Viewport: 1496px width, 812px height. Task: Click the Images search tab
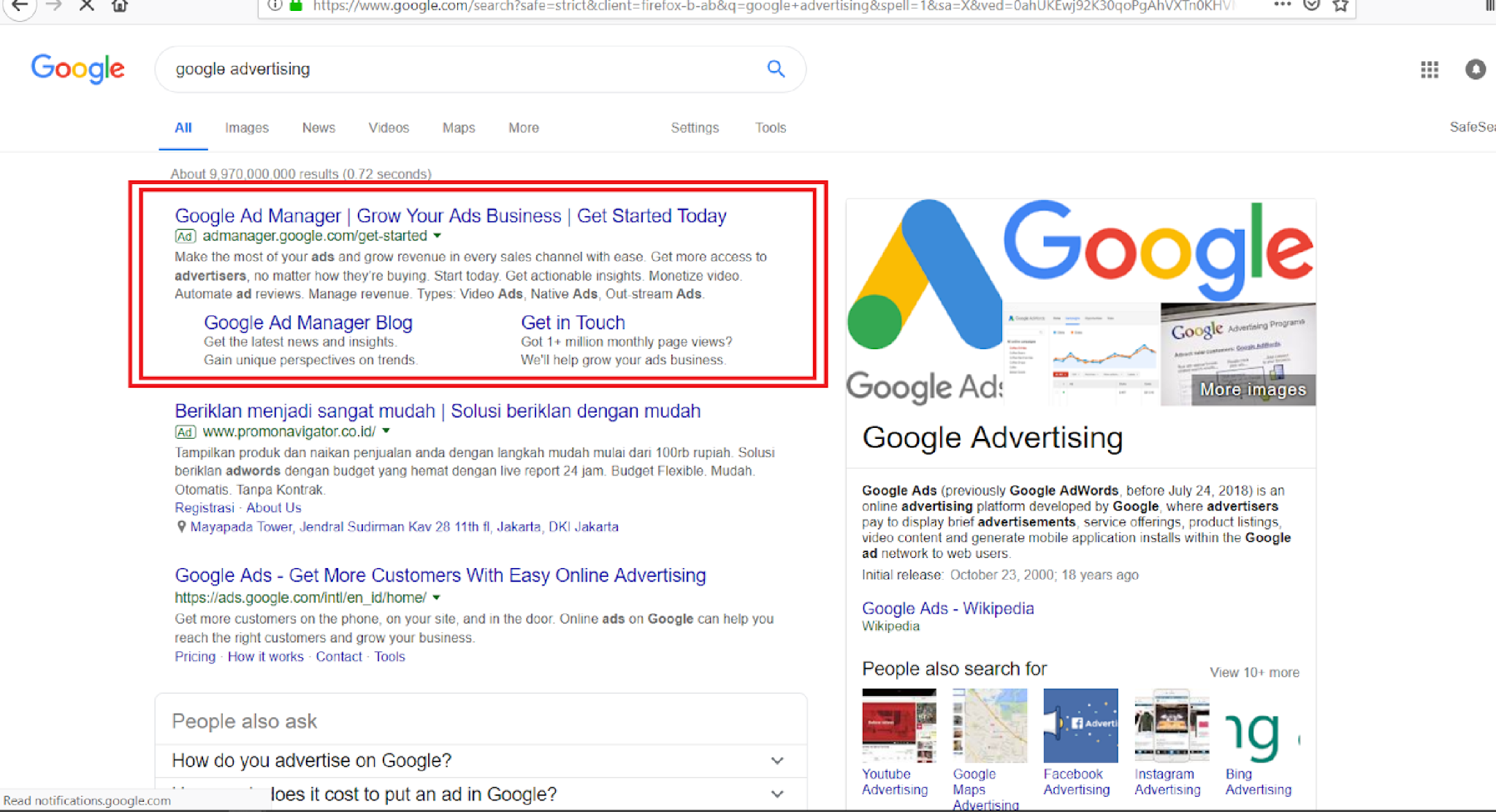coord(246,127)
